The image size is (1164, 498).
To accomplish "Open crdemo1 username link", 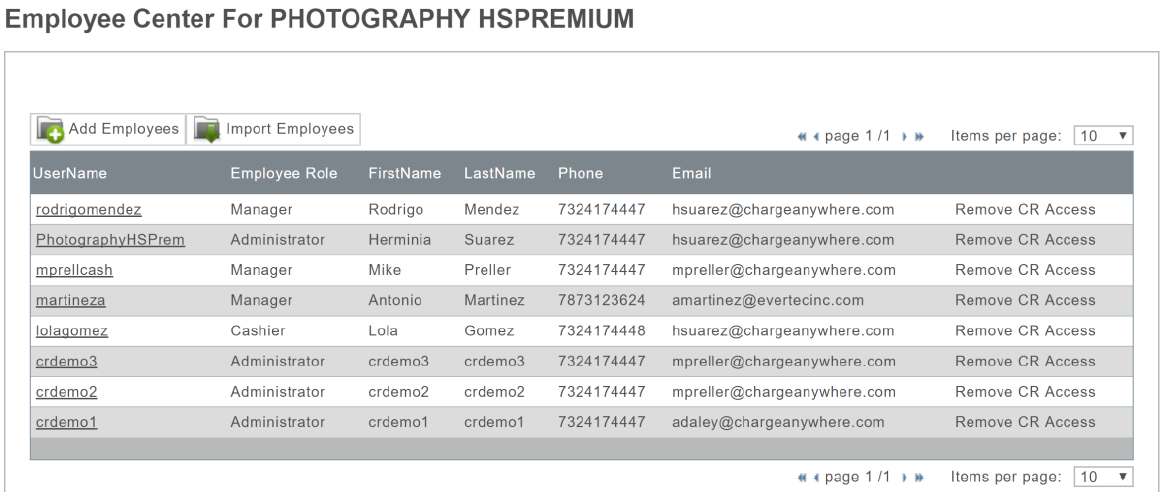I will (x=67, y=423).
